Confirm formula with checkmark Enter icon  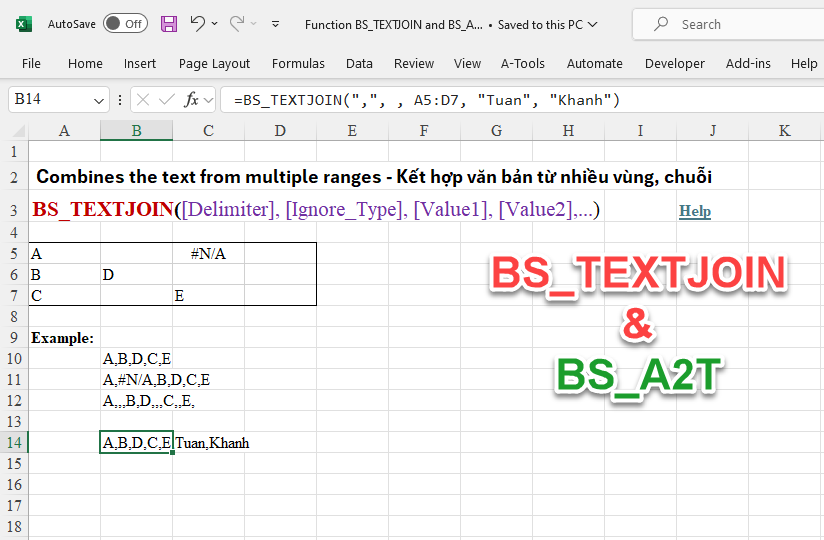(x=167, y=100)
